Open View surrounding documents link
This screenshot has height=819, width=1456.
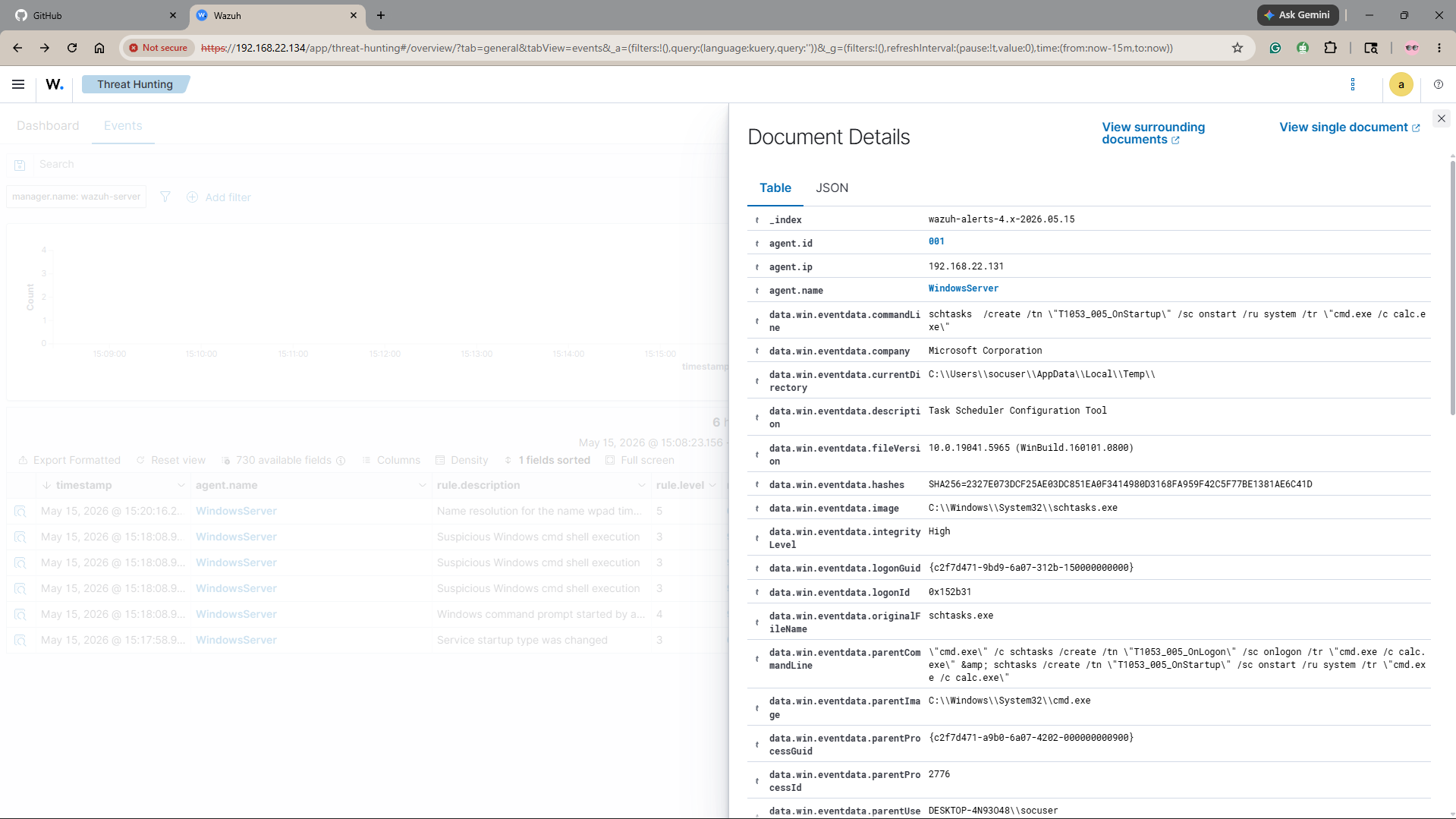point(1153,133)
